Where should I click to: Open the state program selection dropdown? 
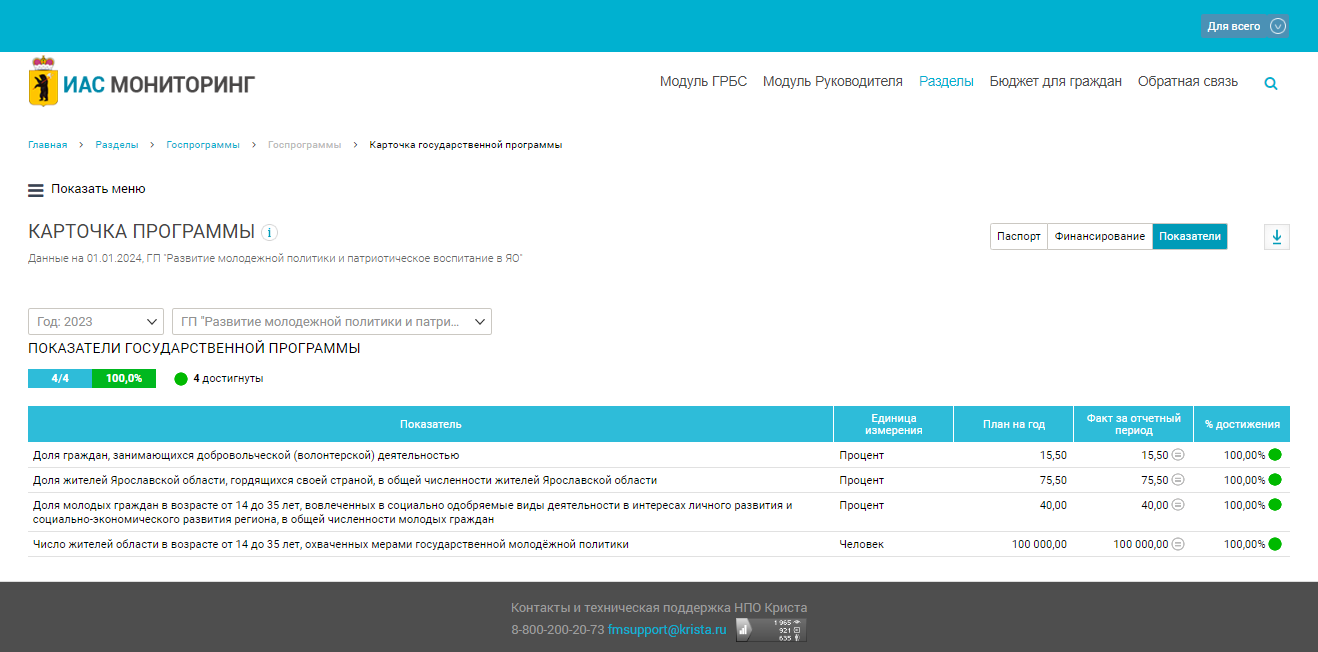point(331,322)
